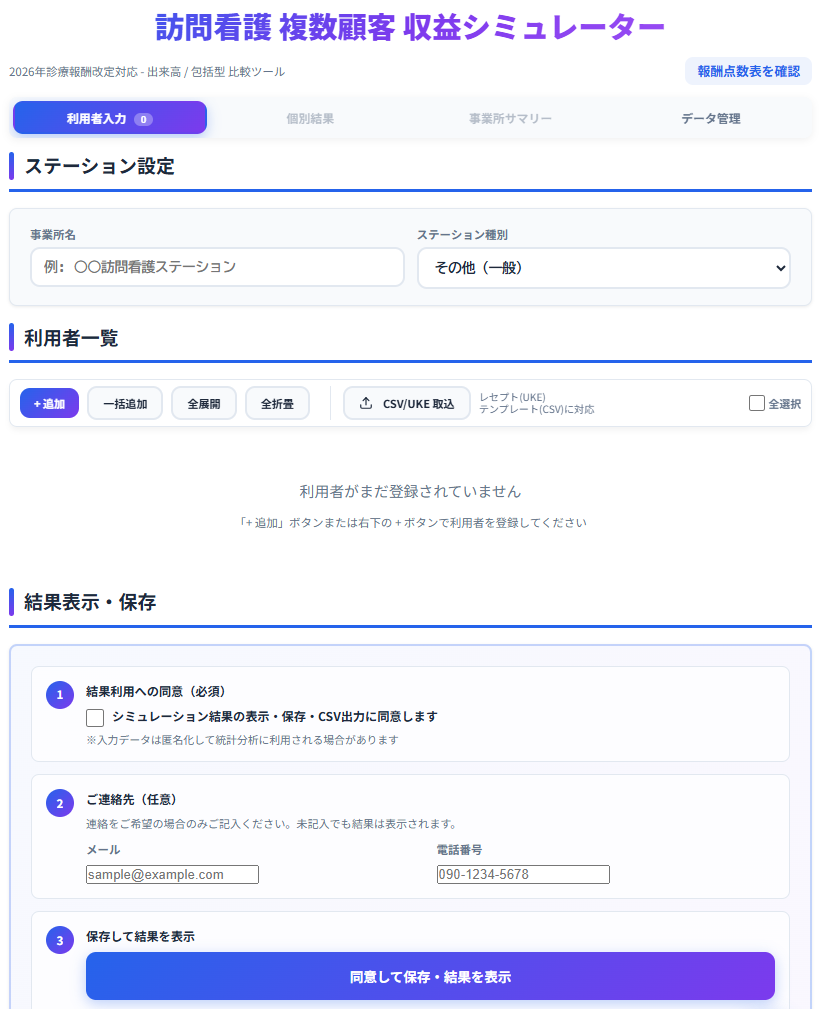Screen dimensions: 821x1009
Task: Open the ステーション種別 dropdown
Action: click(x=603, y=268)
